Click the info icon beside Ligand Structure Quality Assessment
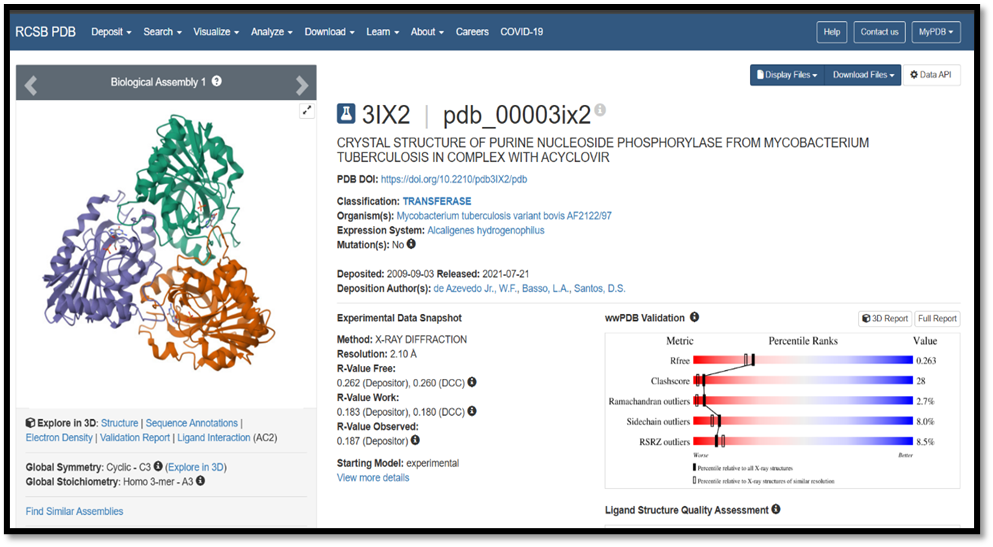 776,509
